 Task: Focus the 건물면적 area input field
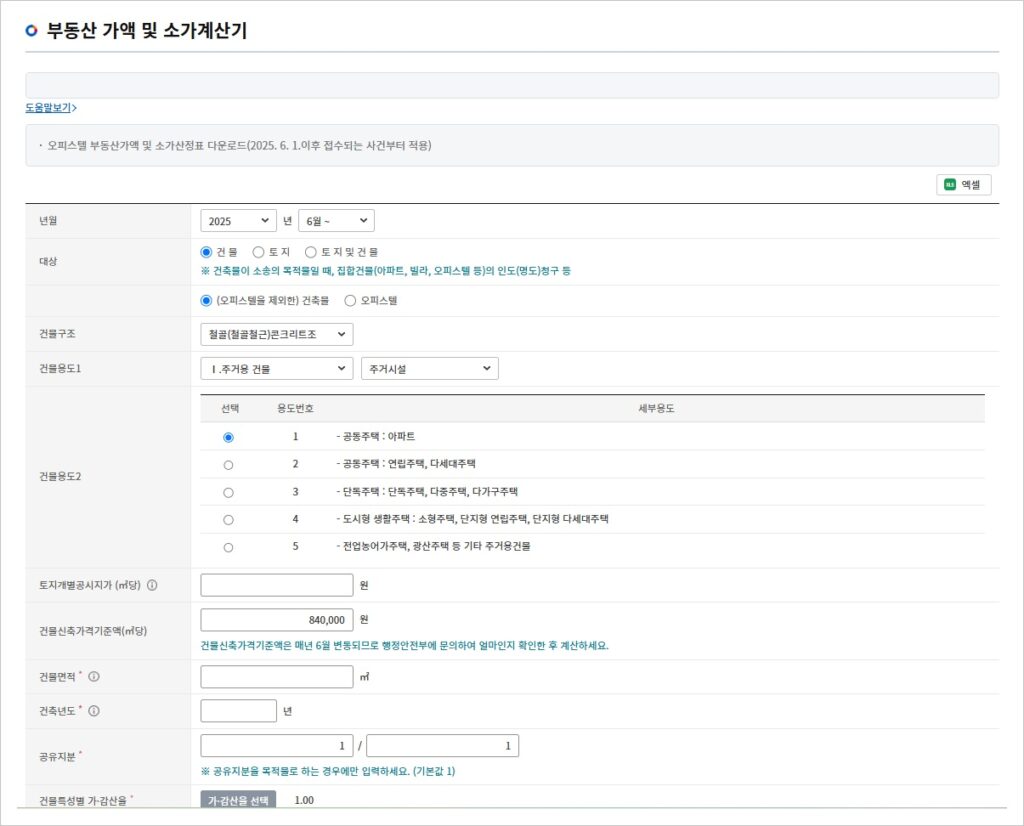coord(277,677)
